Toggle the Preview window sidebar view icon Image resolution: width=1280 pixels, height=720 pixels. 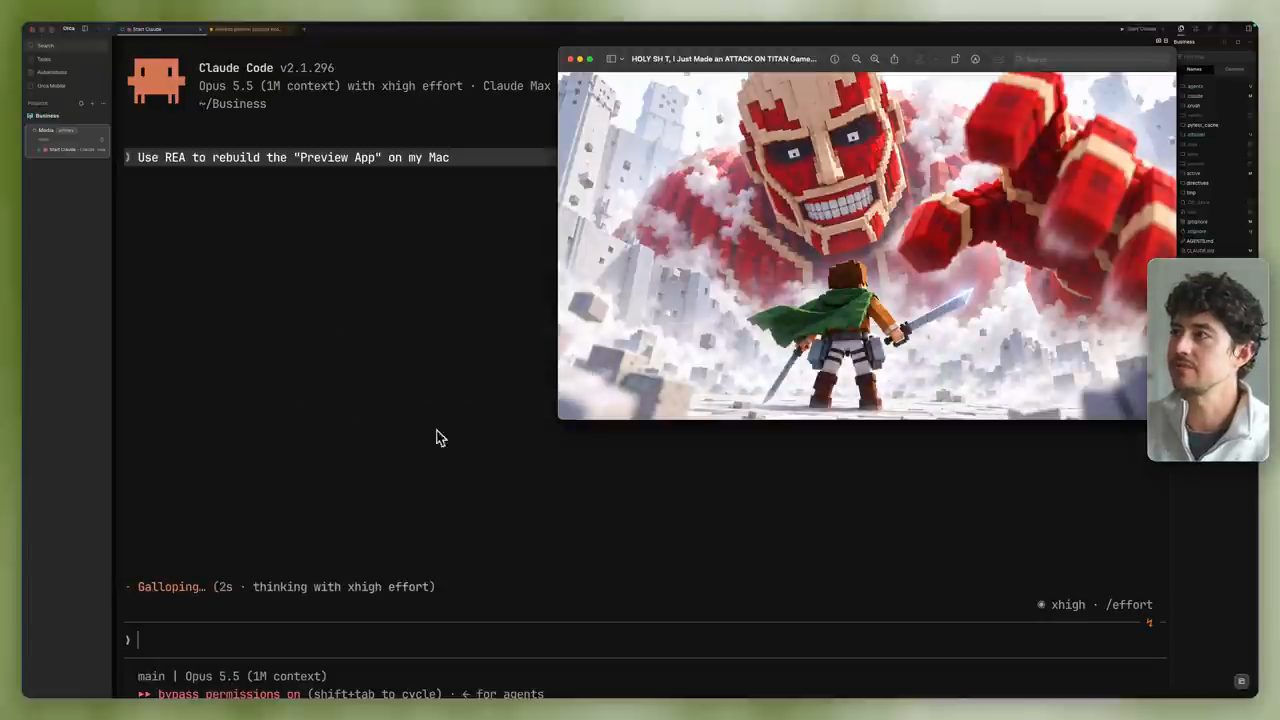[610, 59]
